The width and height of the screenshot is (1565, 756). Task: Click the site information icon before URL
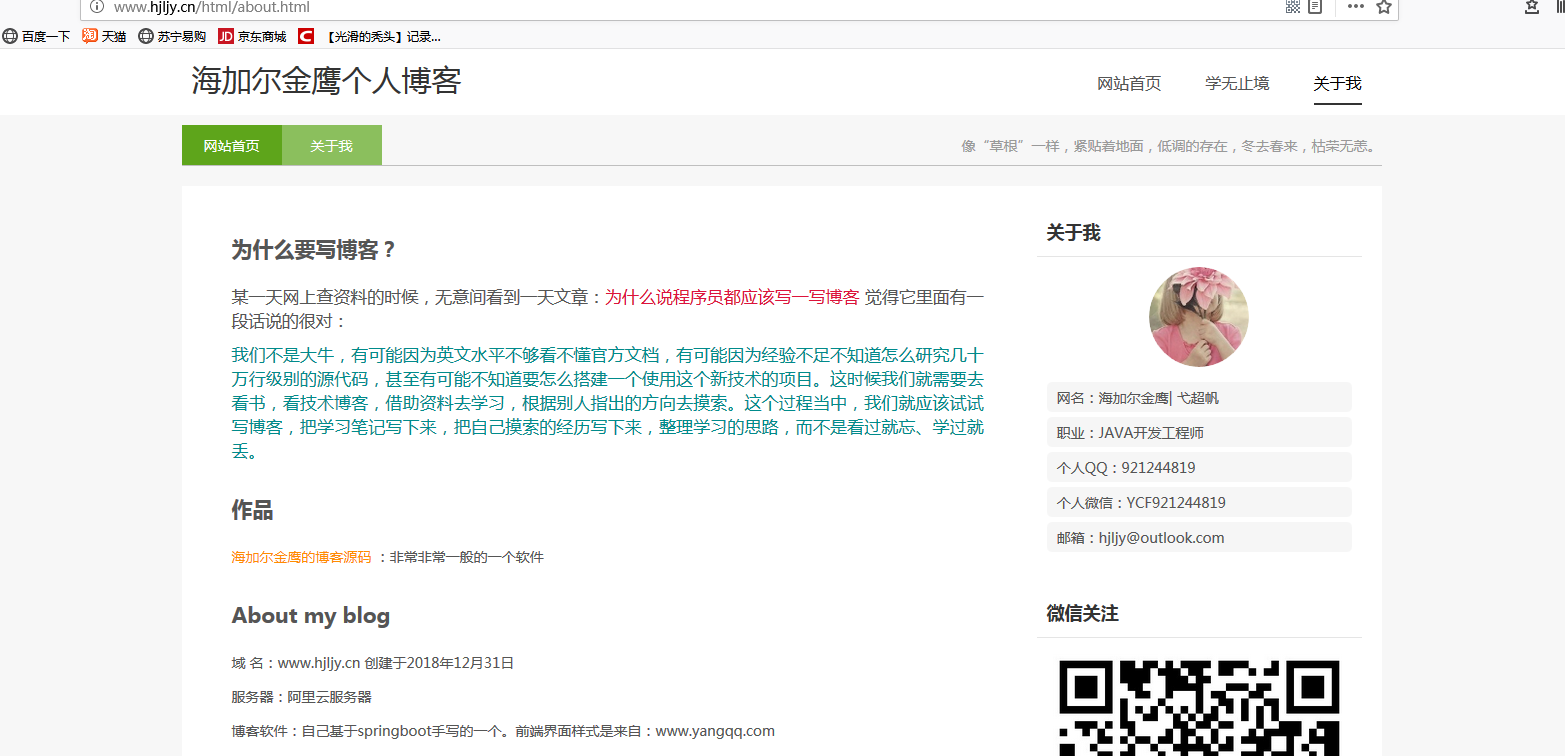click(97, 7)
